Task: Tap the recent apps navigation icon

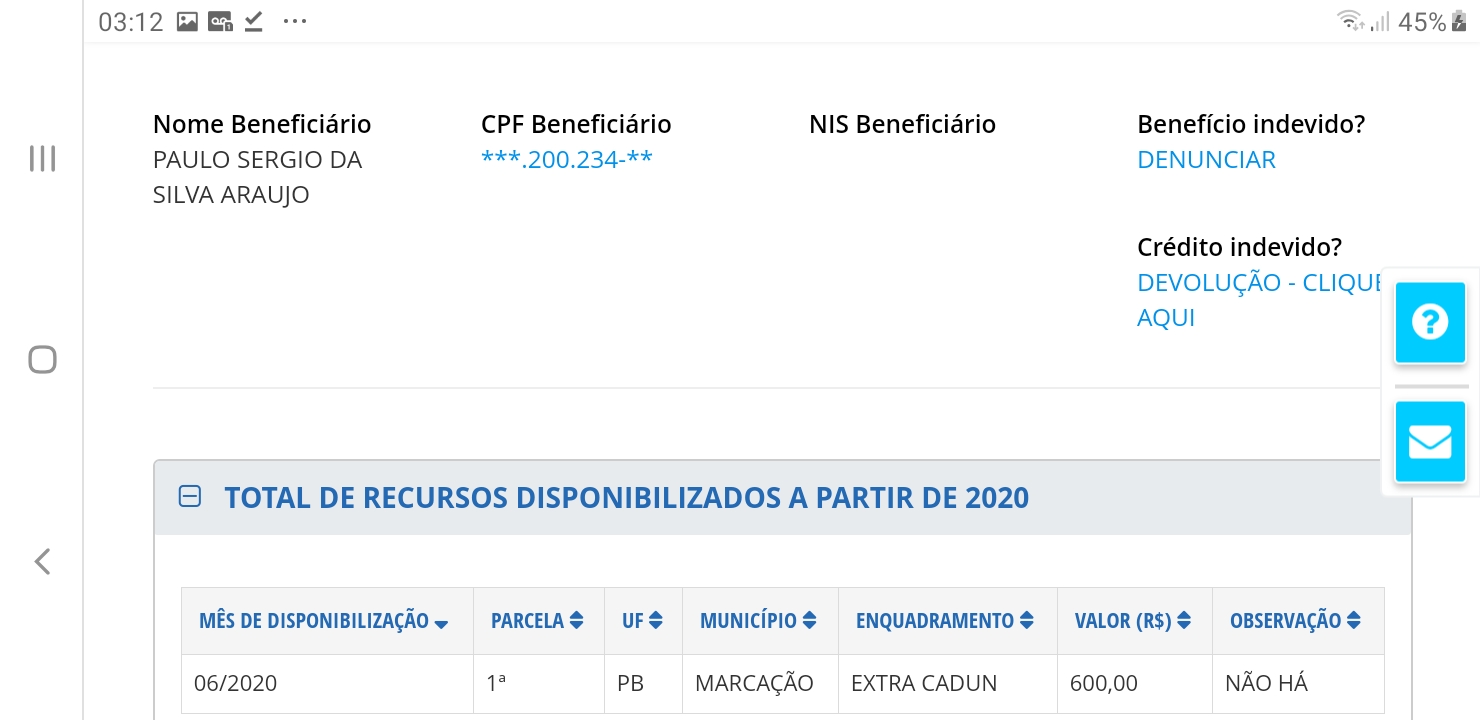Action: click(42, 158)
